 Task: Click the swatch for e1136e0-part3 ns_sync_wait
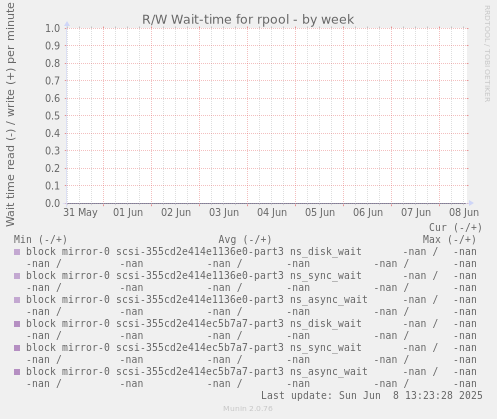coord(17,276)
